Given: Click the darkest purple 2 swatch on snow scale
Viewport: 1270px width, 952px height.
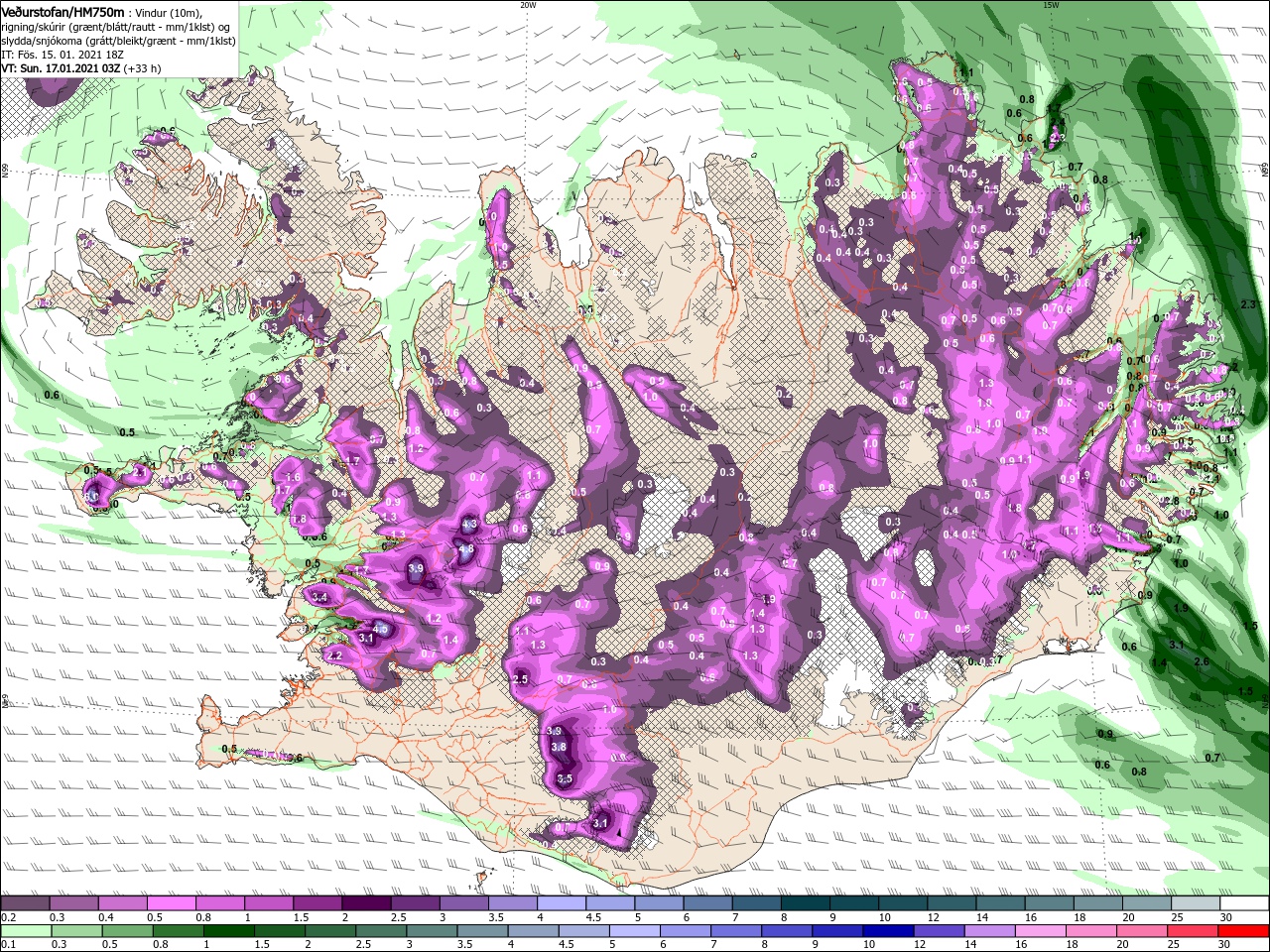Looking at the screenshot, I should tap(366, 903).
